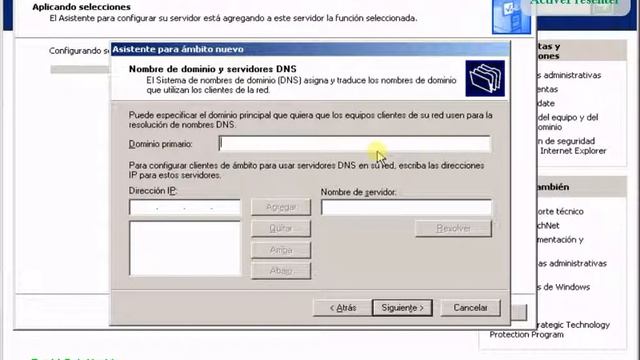Open Internet Explorer security link in side panel
This screenshot has height=360, width=640.
(x=571, y=146)
